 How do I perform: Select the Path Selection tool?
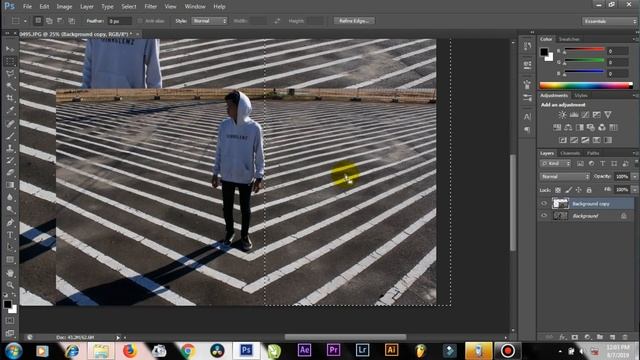[x=10, y=247]
